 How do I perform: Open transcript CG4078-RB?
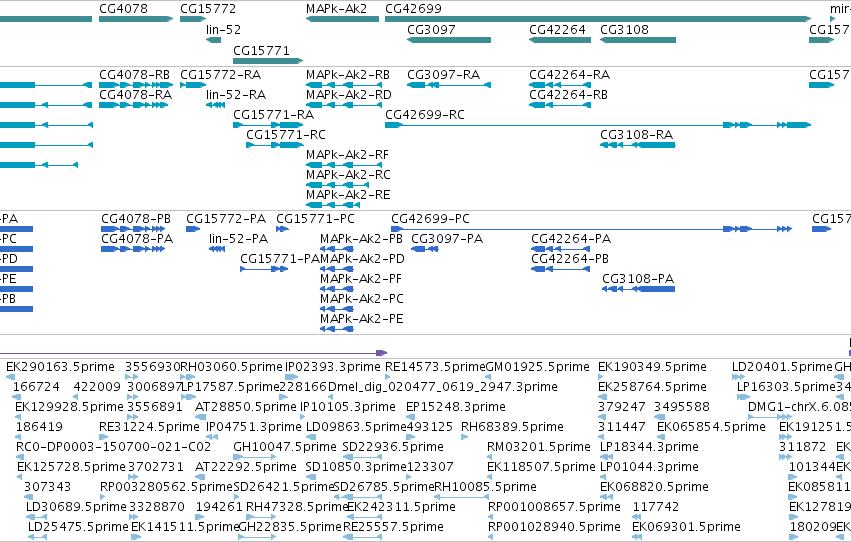(x=134, y=75)
